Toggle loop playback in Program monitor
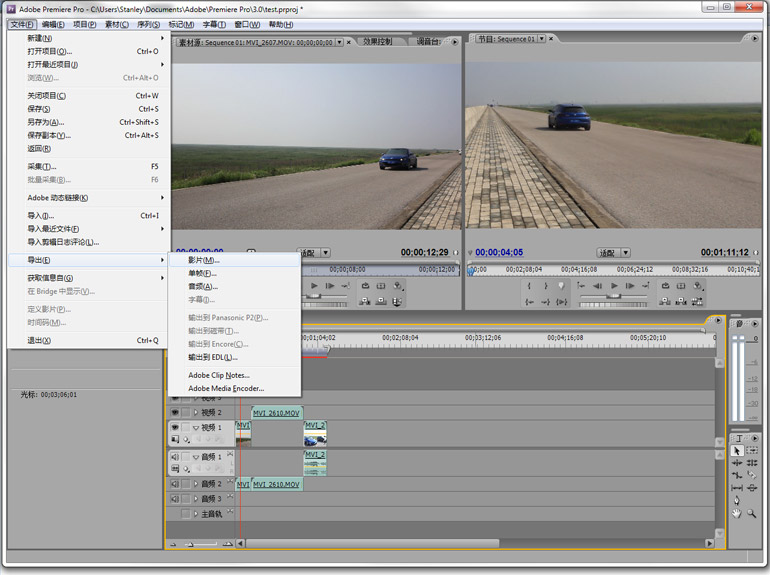Image resolution: width=770 pixels, height=575 pixels. point(665,286)
